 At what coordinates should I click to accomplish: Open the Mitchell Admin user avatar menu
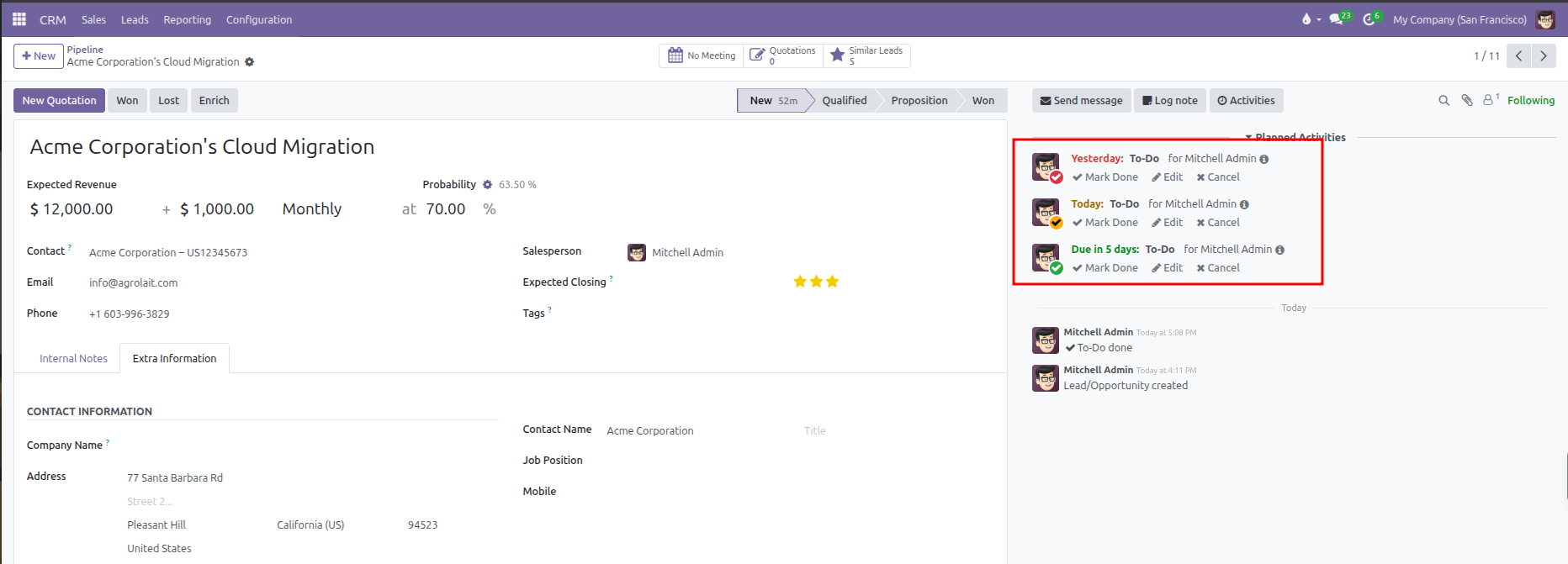(1545, 19)
